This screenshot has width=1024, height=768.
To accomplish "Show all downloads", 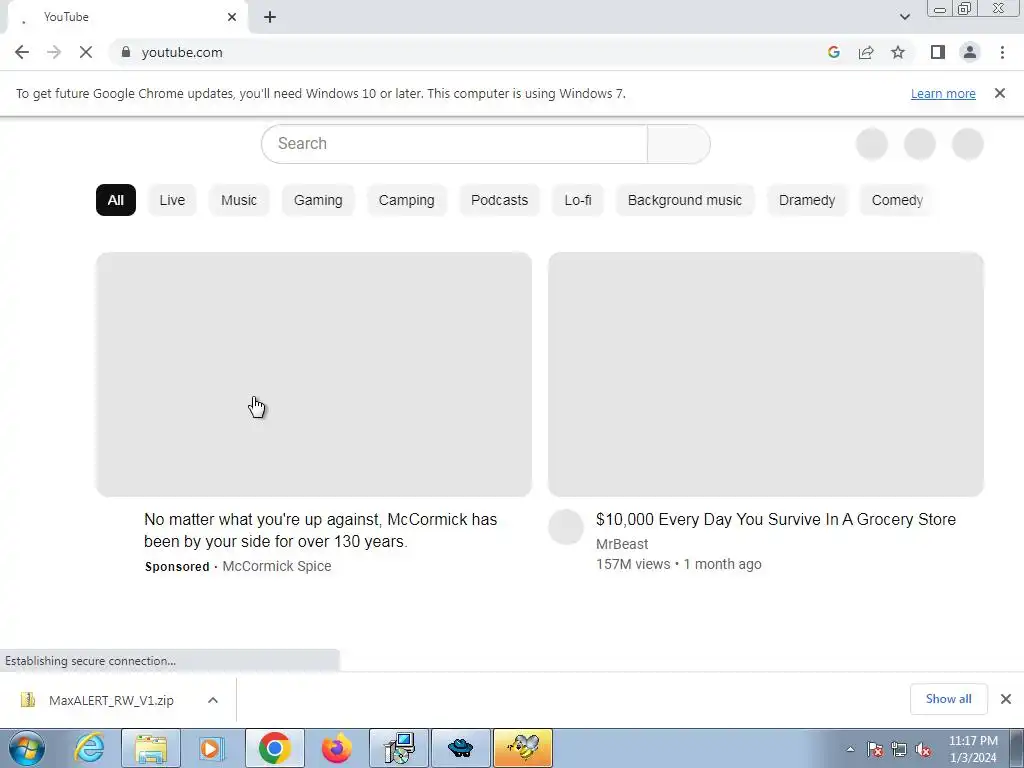I will click(948, 699).
